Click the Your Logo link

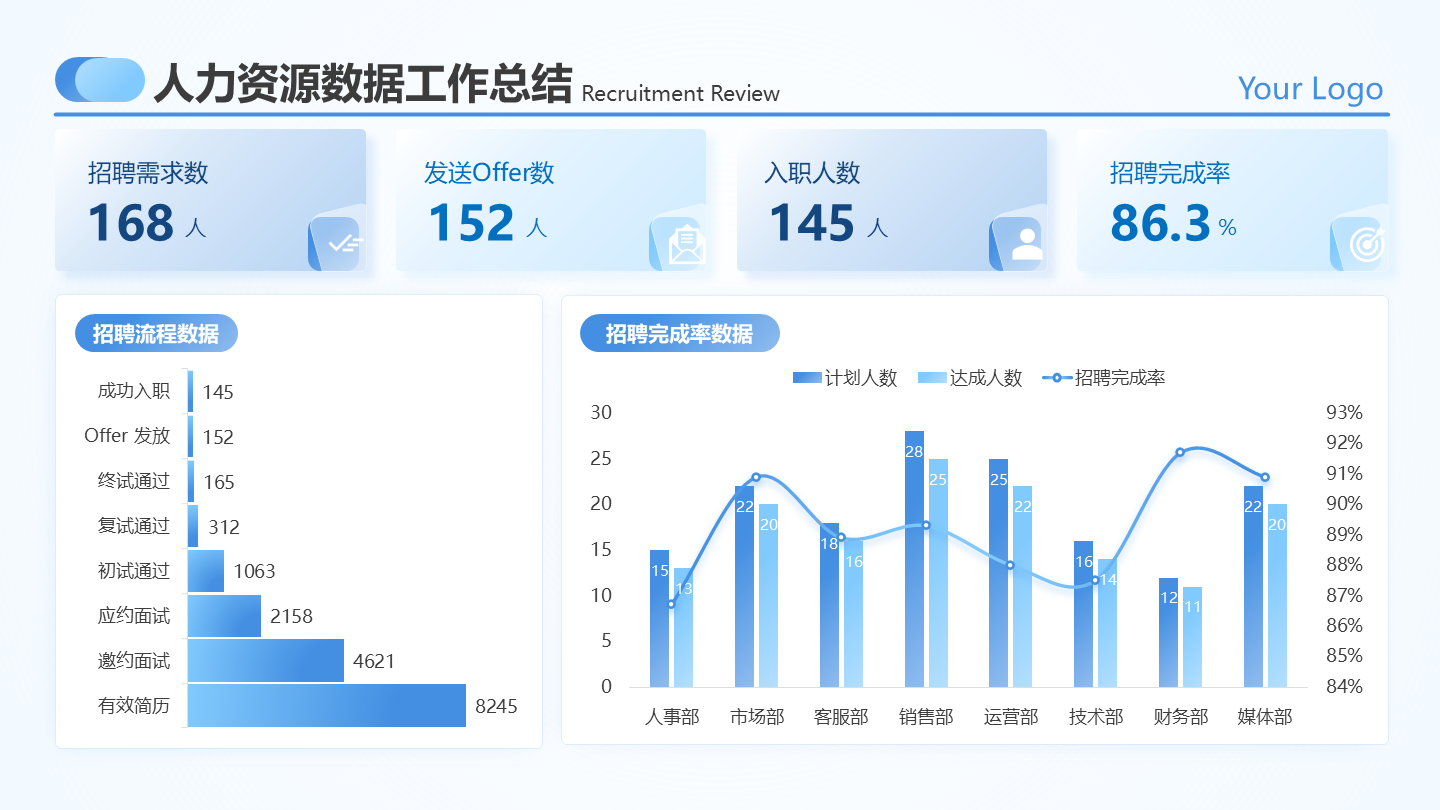coord(1310,89)
